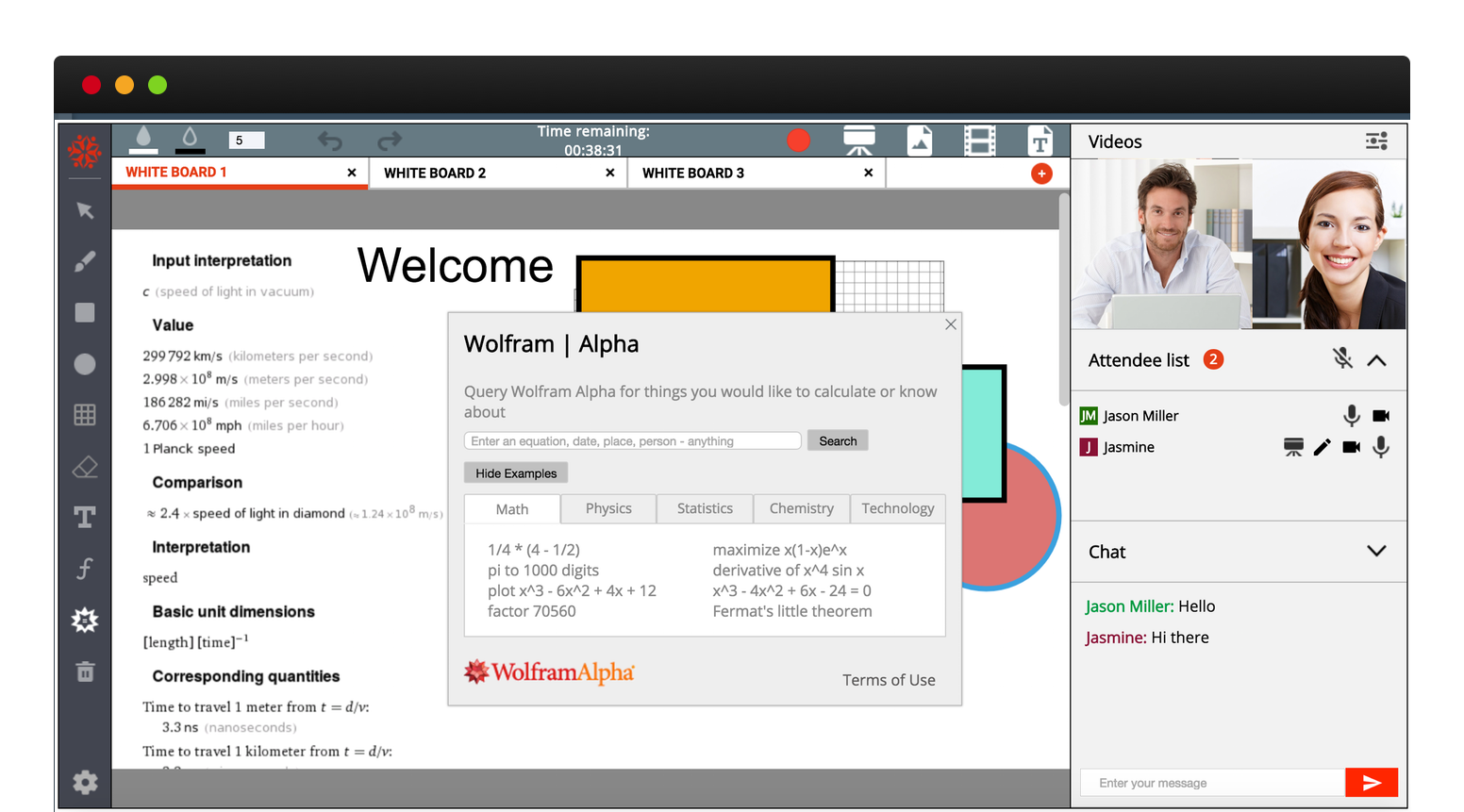Collapse the Attendee list panel
1464x812 pixels.
pyautogui.click(x=1376, y=360)
